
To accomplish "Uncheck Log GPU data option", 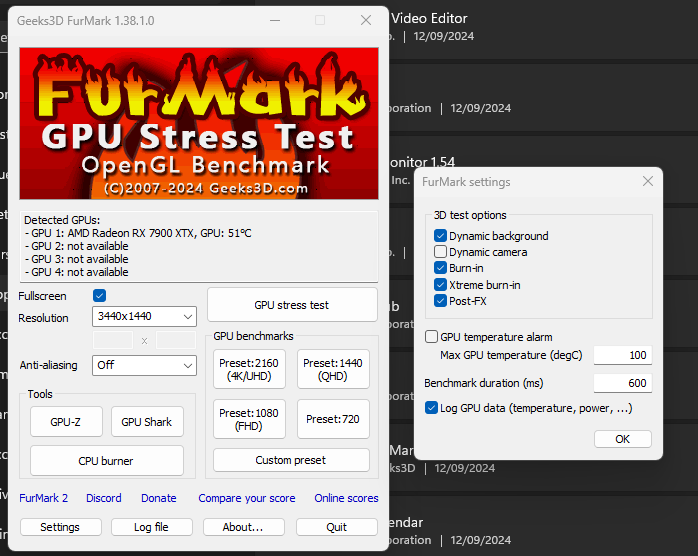I will pyautogui.click(x=431, y=408).
